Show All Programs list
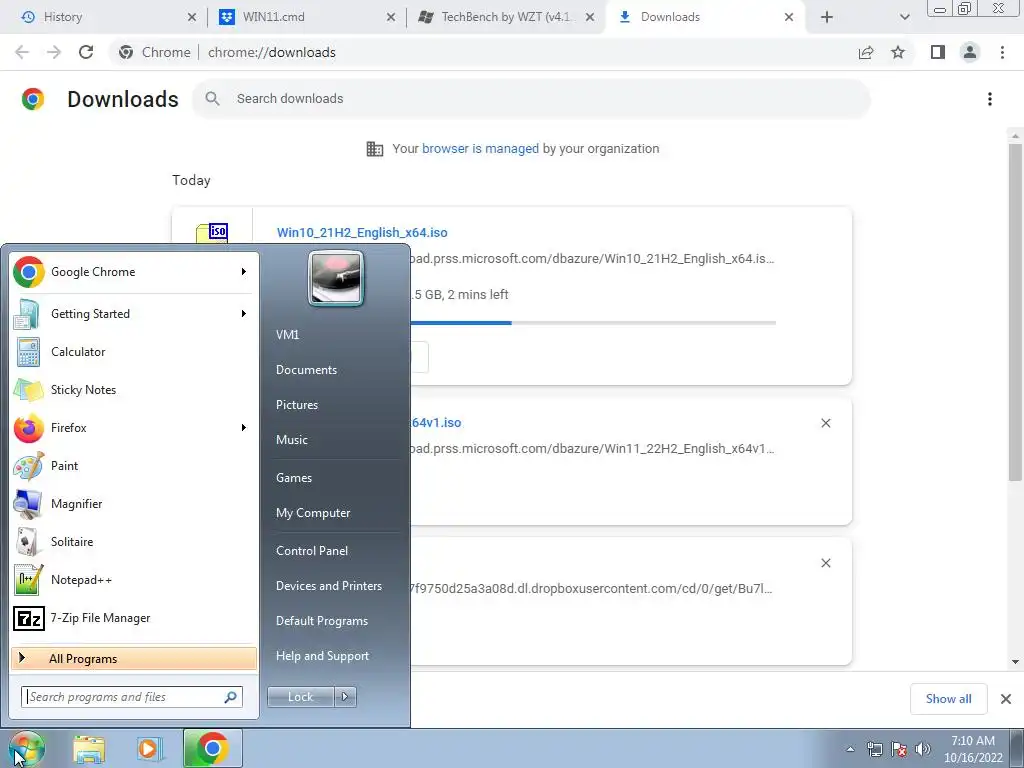The image size is (1024, 768). click(134, 658)
